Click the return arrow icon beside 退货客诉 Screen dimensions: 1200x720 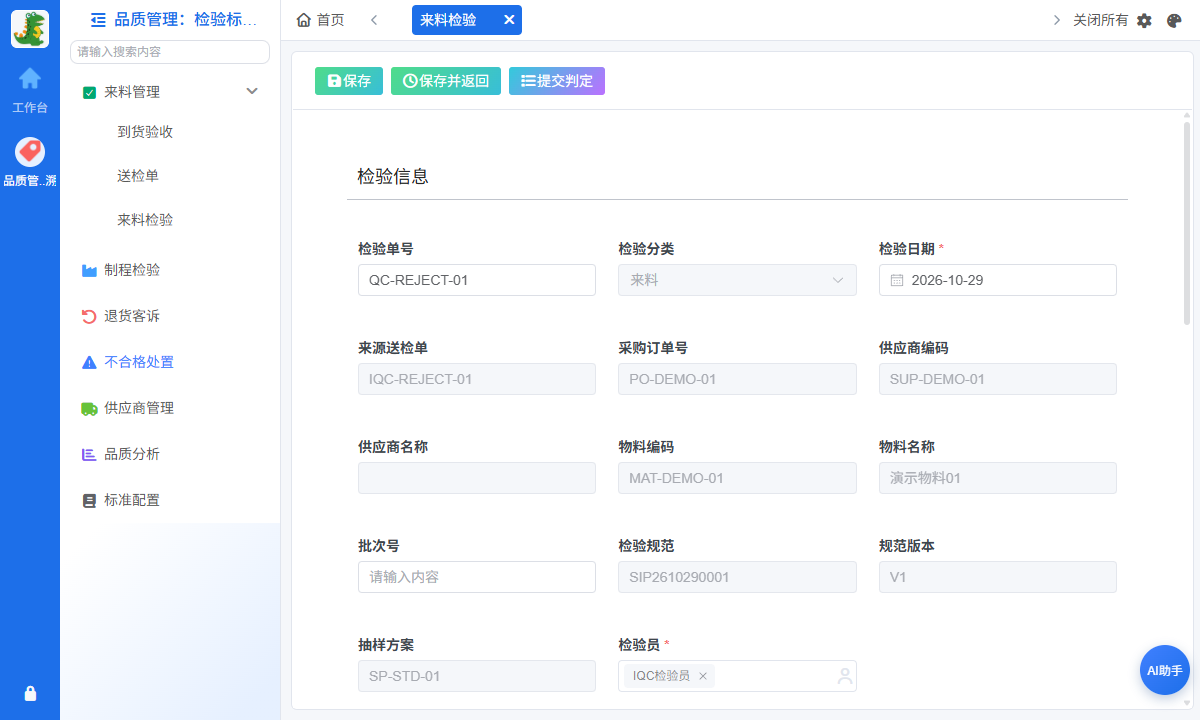89,316
